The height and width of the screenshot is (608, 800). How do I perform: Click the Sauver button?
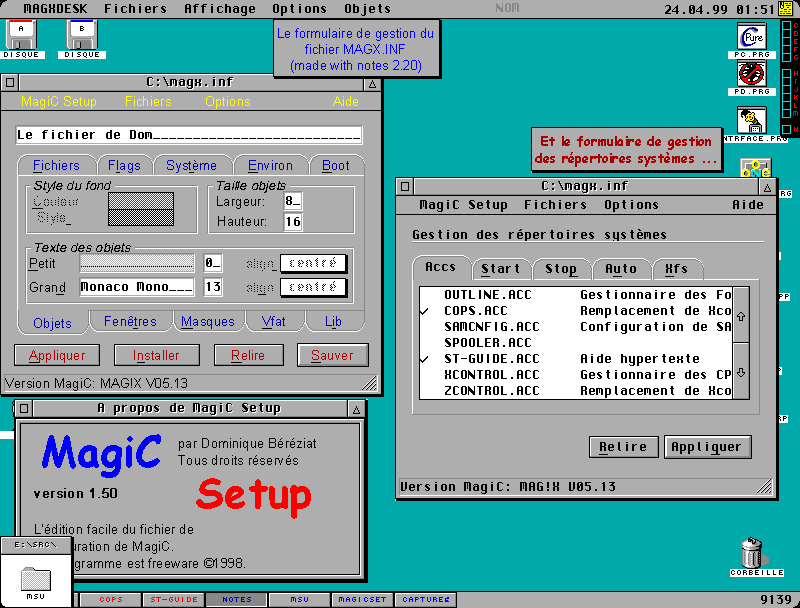point(333,355)
